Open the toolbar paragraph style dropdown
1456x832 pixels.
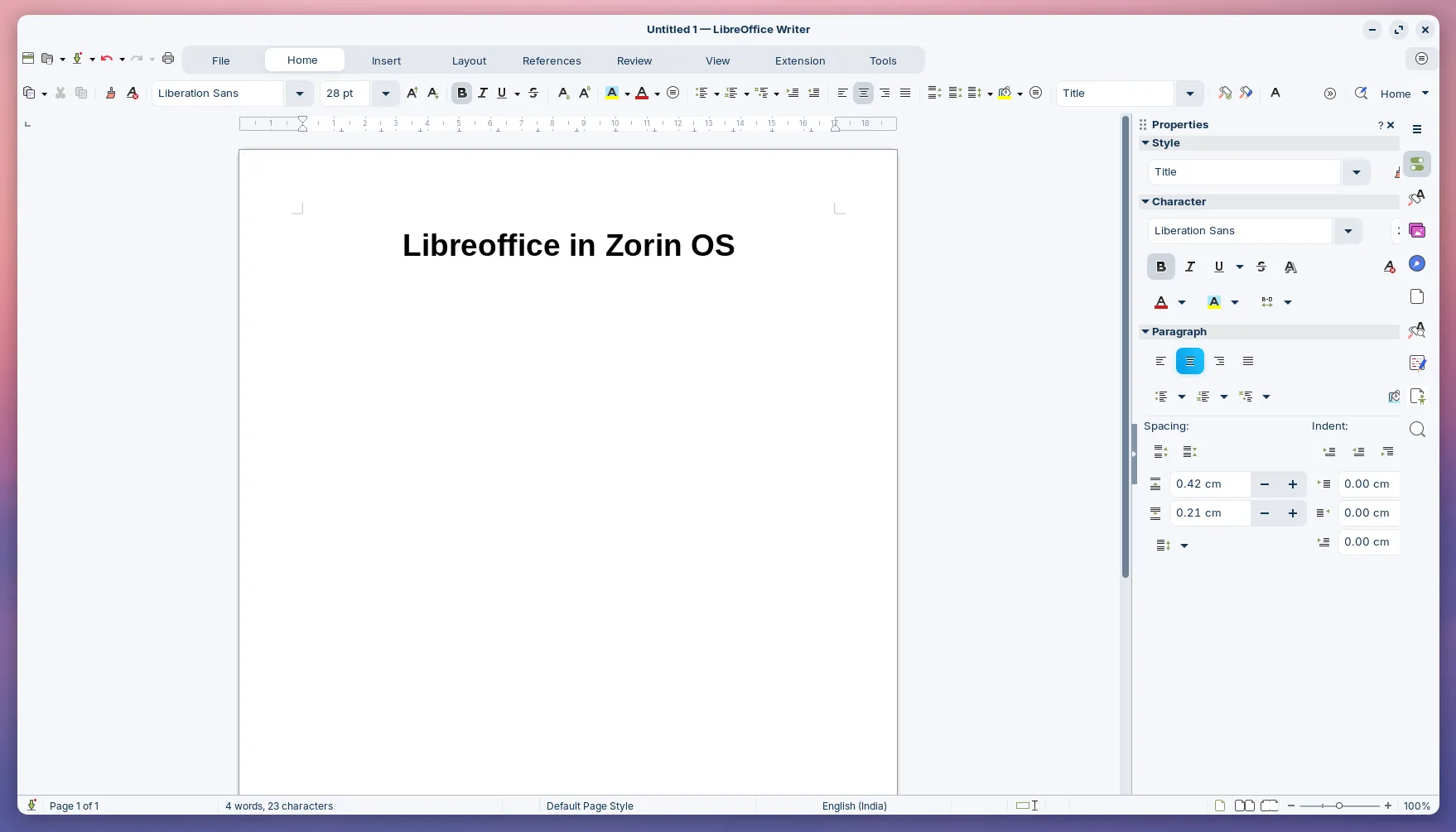click(x=1189, y=93)
